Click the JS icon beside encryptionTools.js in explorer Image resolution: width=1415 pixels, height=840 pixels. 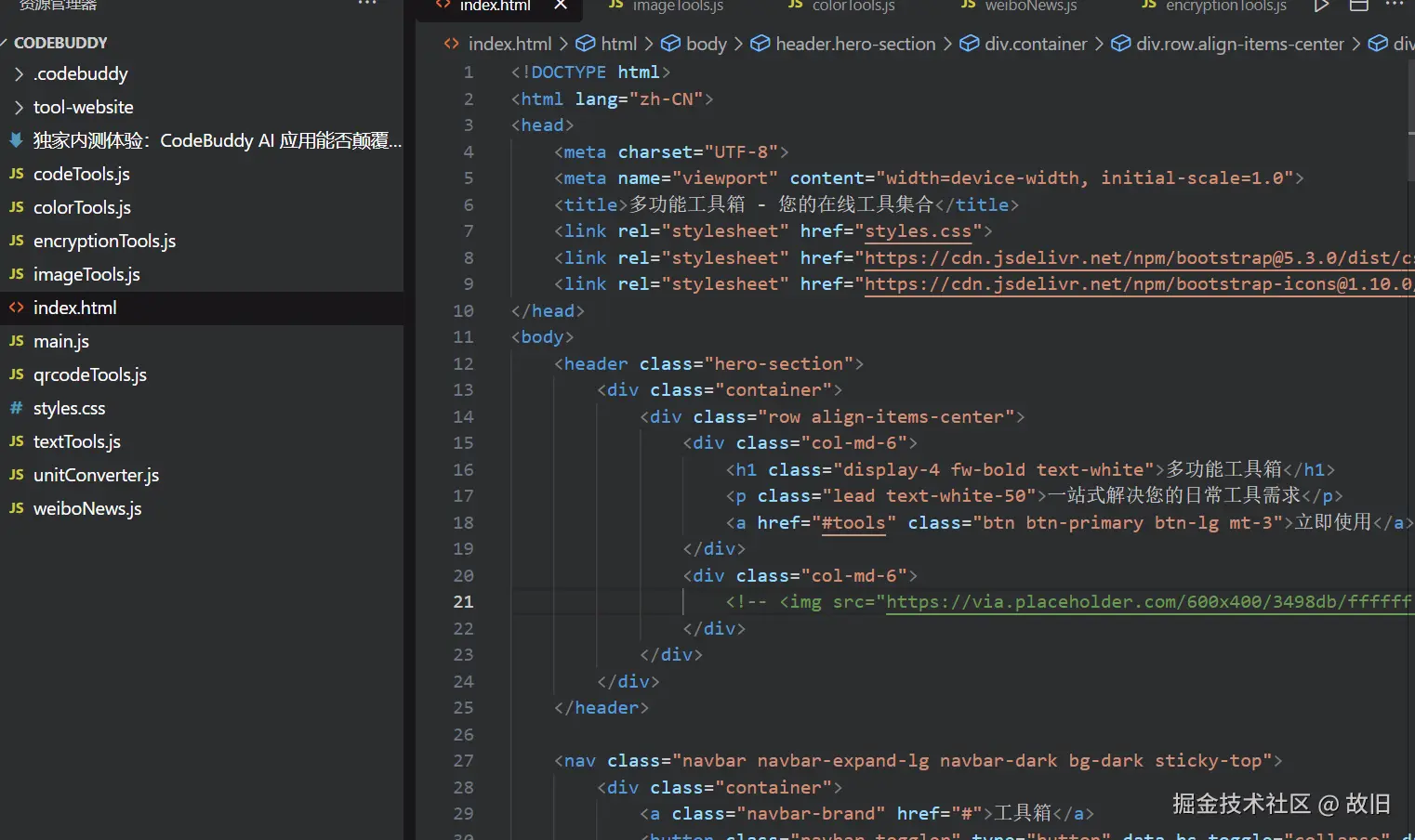coord(16,241)
